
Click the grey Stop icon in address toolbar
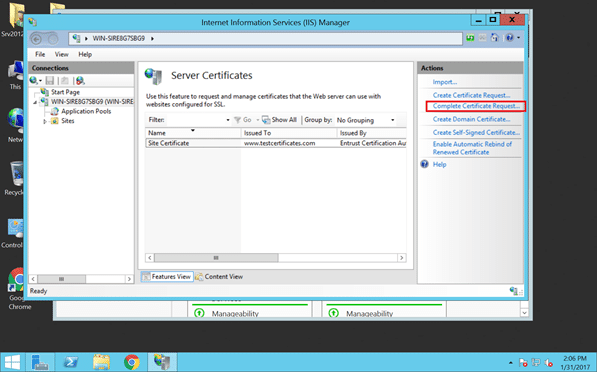click(x=482, y=38)
